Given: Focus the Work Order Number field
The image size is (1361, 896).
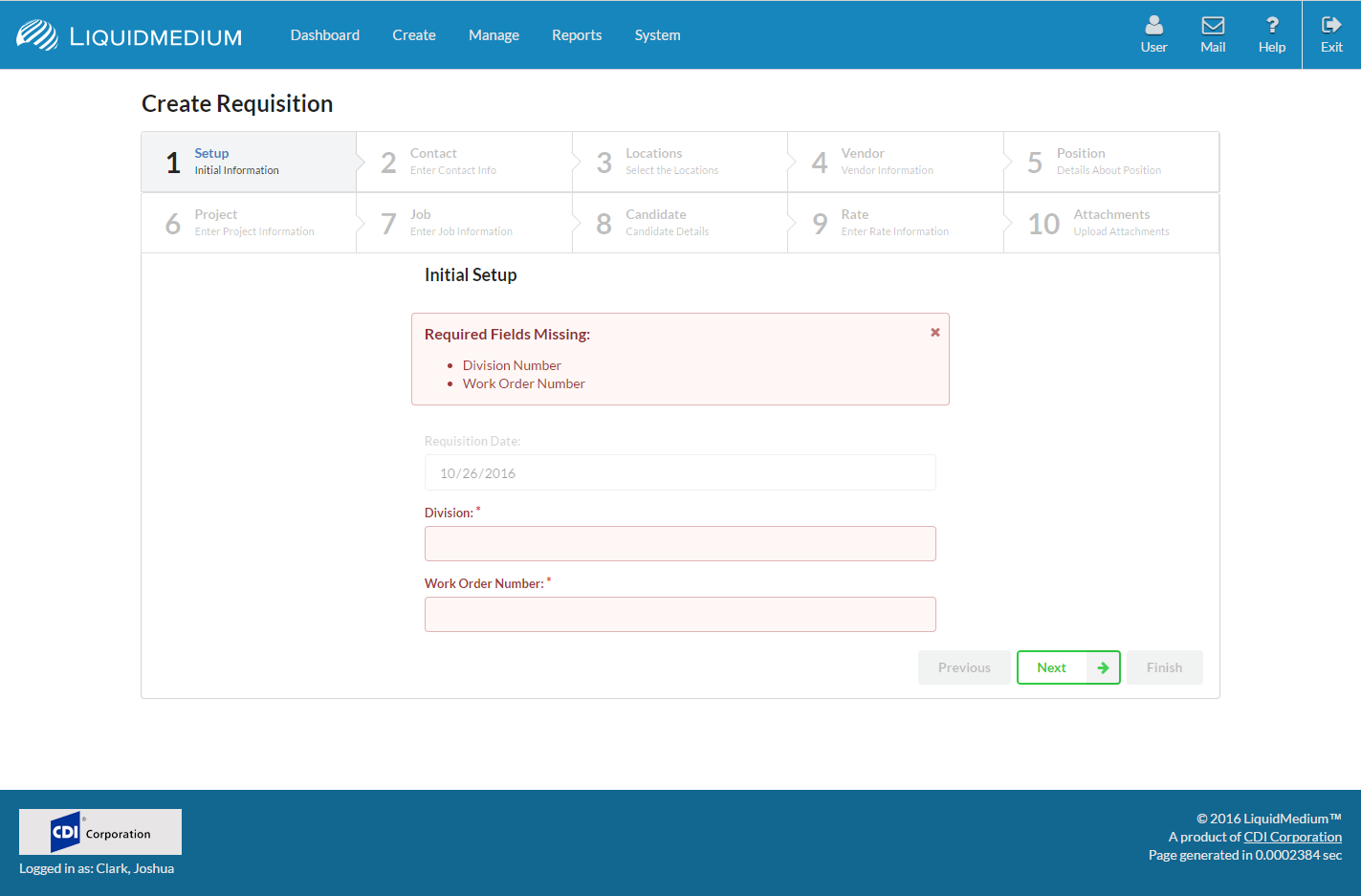Looking at the screenshot, I should 680,615.
